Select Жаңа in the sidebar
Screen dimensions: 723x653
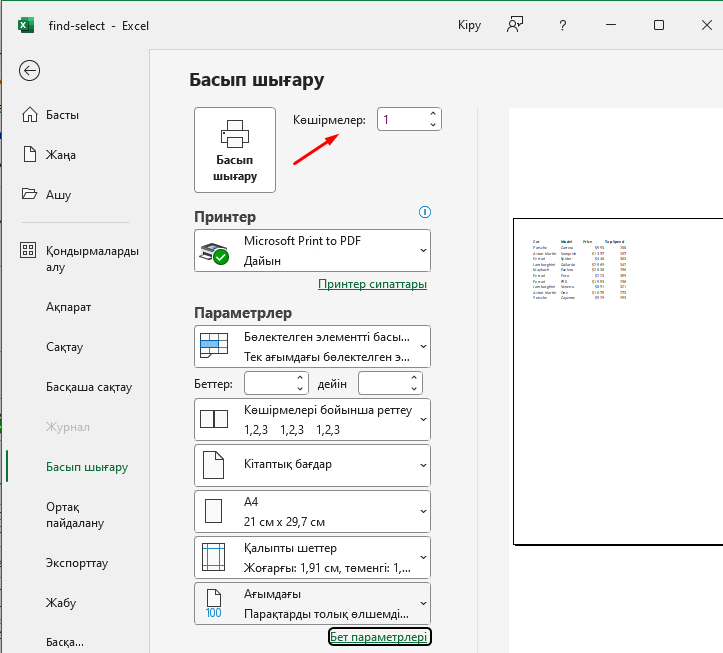pyautogui.click(x=61, y=155)
